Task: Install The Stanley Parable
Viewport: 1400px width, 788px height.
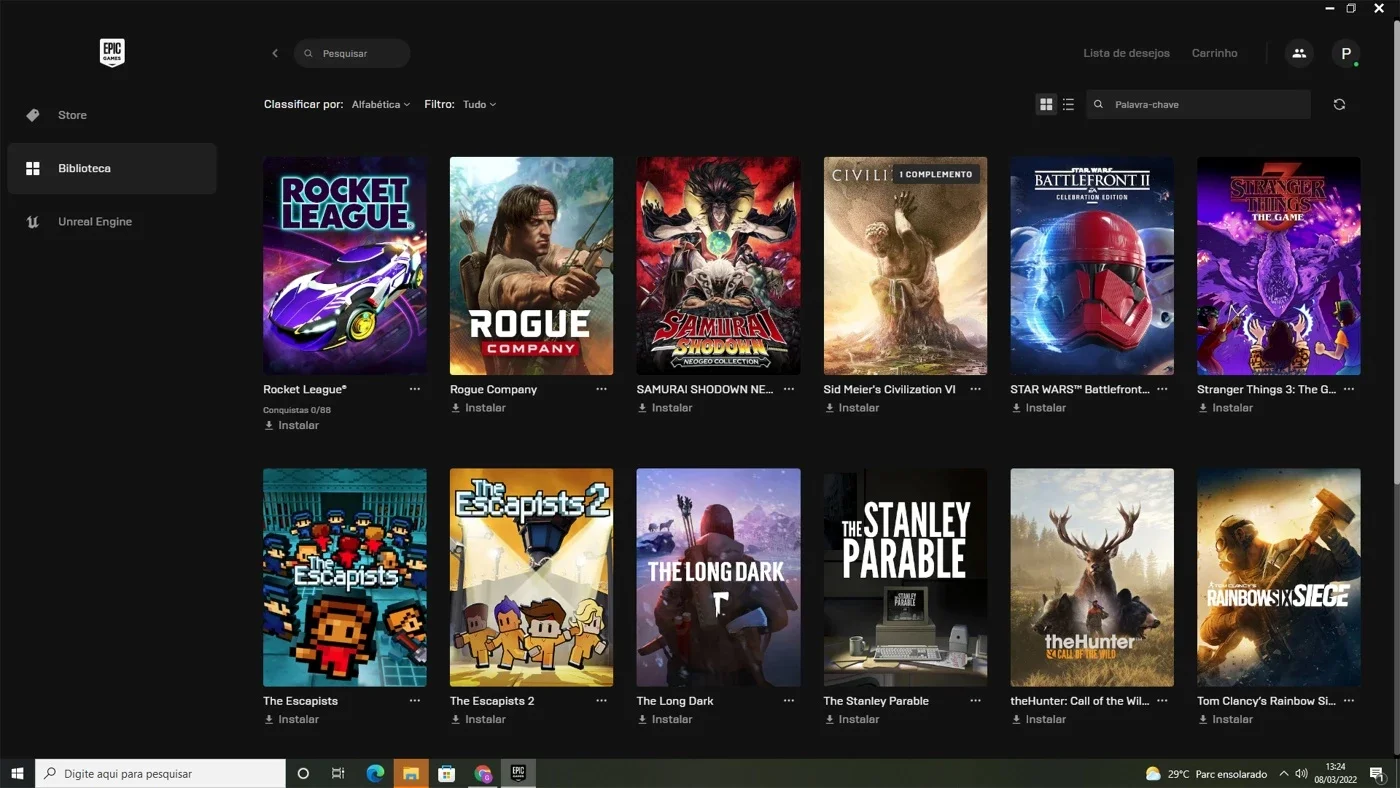Action: 852,719
